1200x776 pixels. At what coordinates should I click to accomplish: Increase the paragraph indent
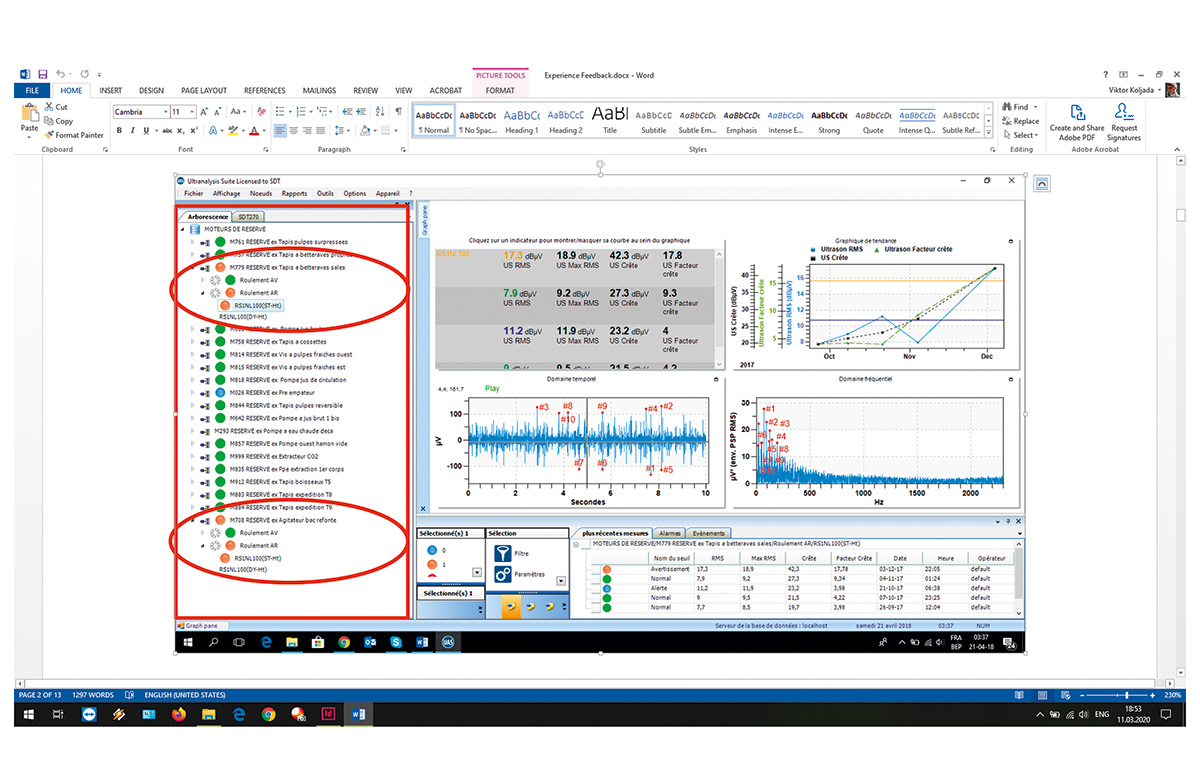[x=361, y=112]
